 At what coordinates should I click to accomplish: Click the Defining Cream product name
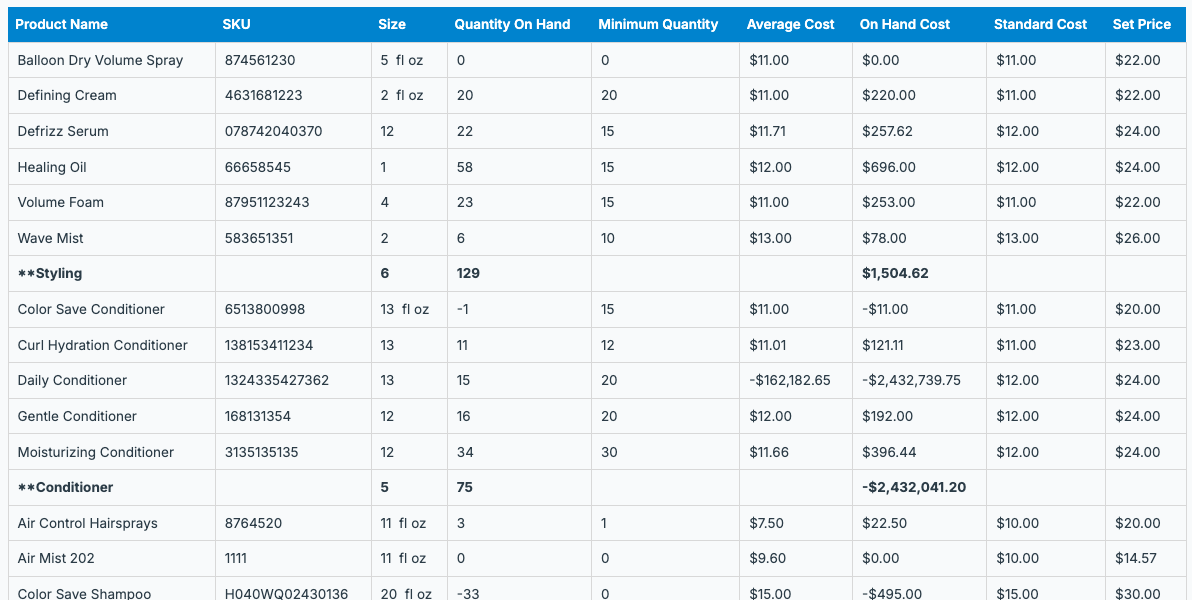tap(67, 96)
